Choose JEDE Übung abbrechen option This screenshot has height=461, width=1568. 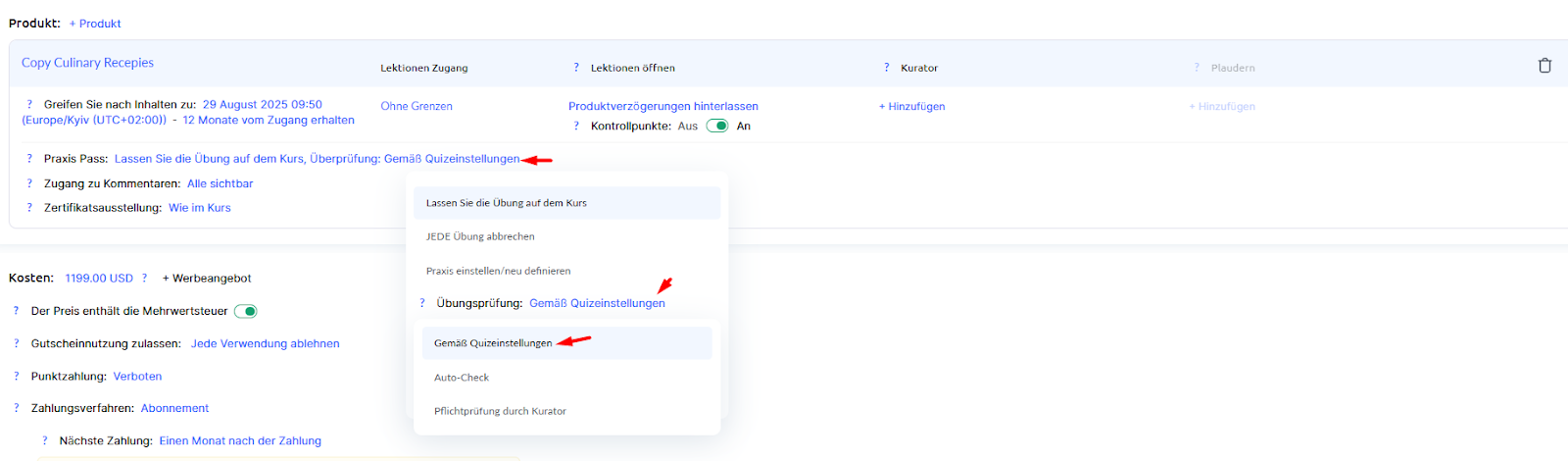(480, 236)
